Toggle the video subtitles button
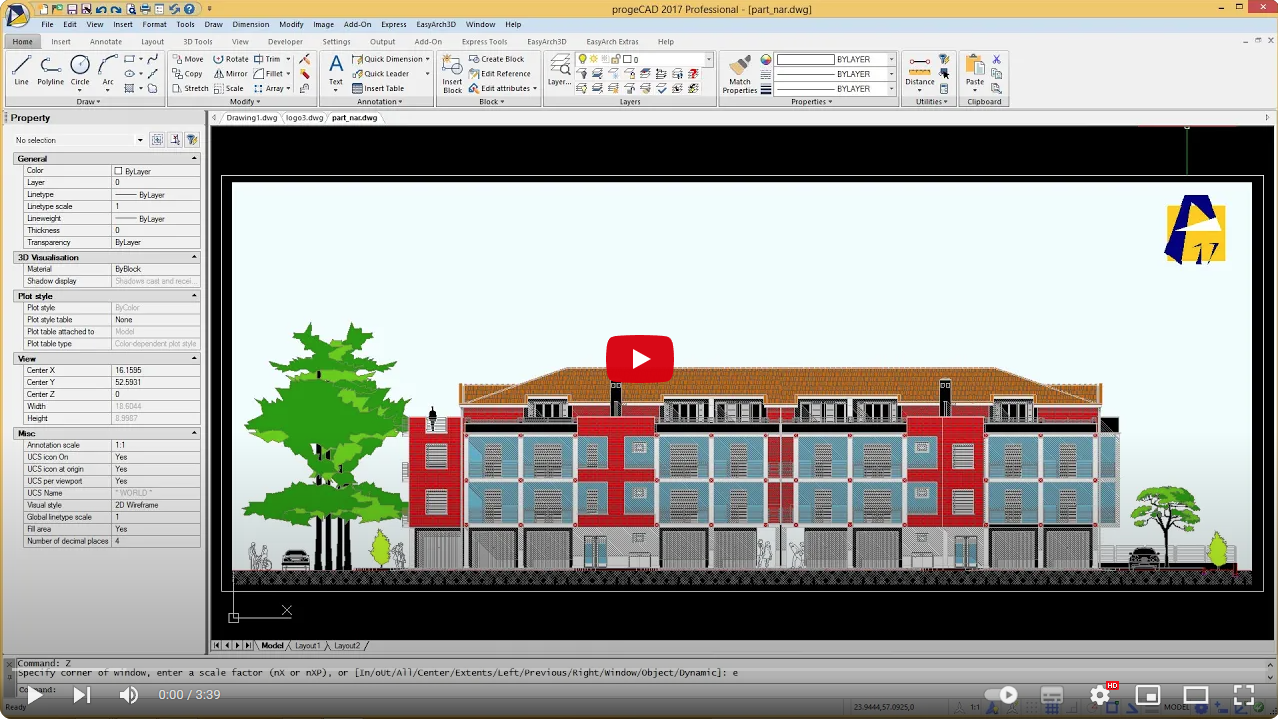Viewport: 1278px width, 720px height. (x=1051, y=695)
